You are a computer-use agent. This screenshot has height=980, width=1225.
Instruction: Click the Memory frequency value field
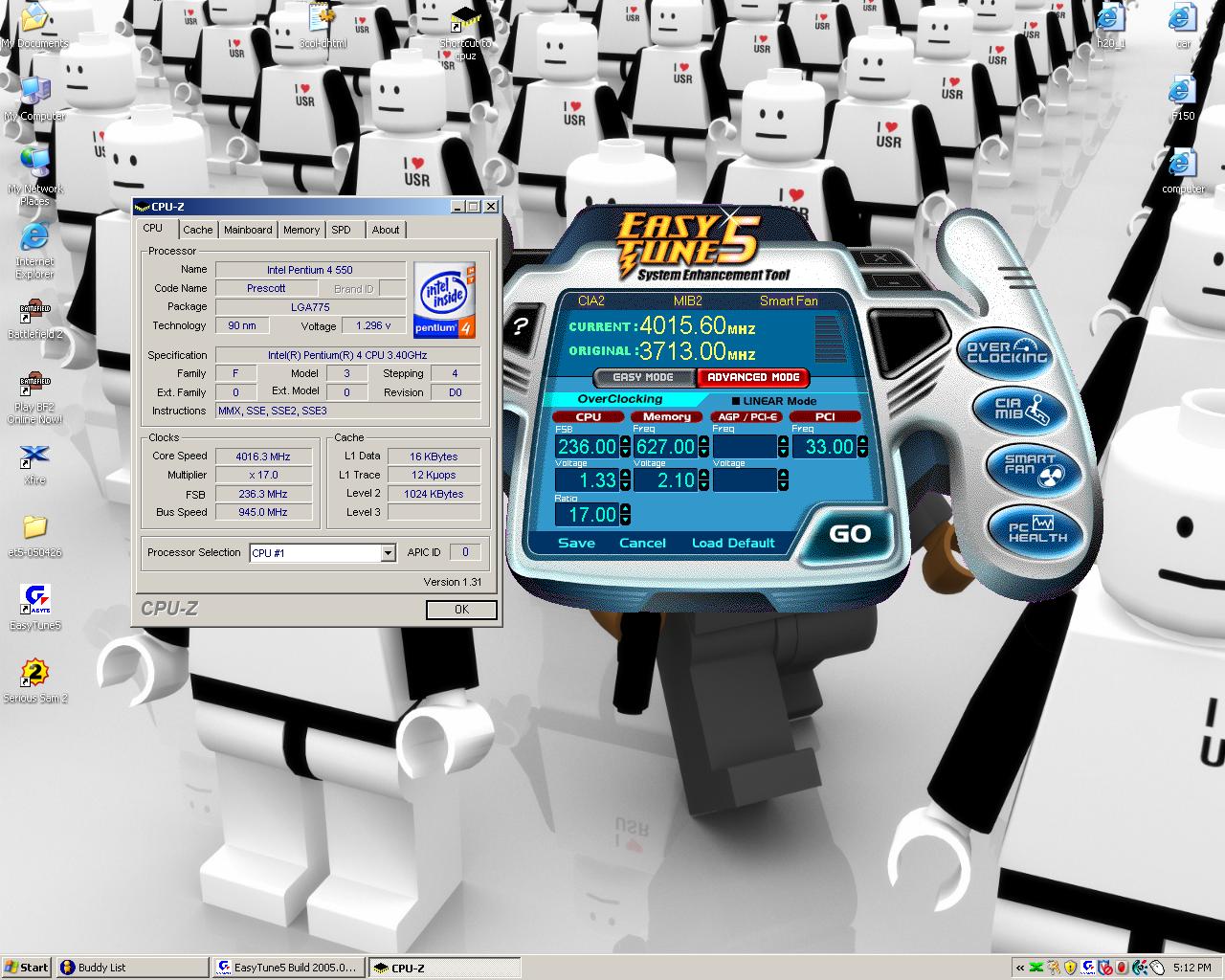[665, 447]
